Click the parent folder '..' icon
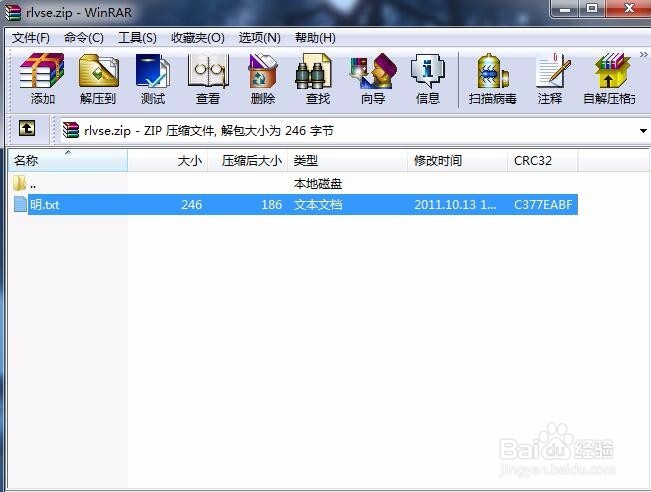 point(20,183)
